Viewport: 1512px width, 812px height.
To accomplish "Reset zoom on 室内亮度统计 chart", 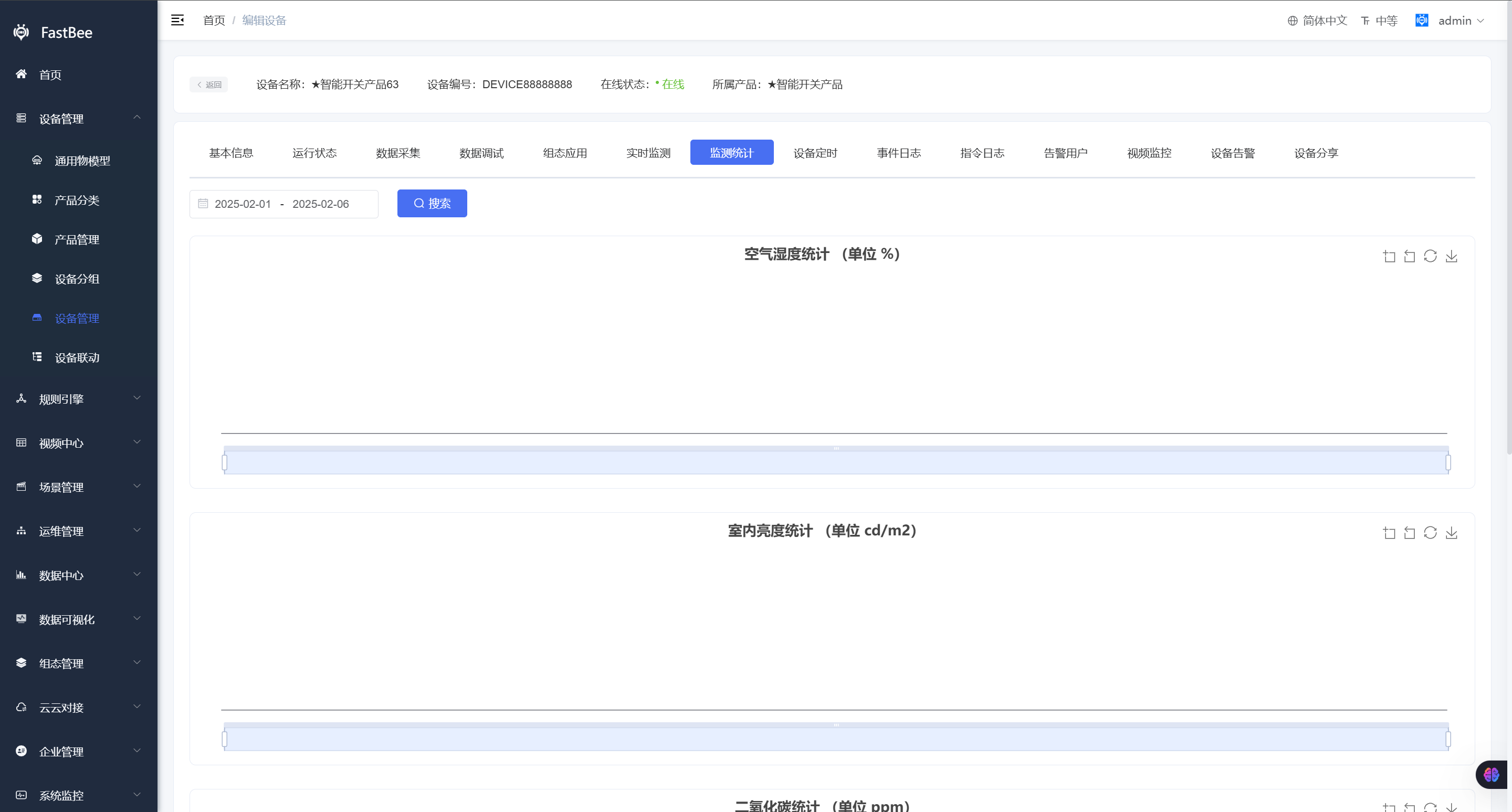I will click(x=1409, y=533).
